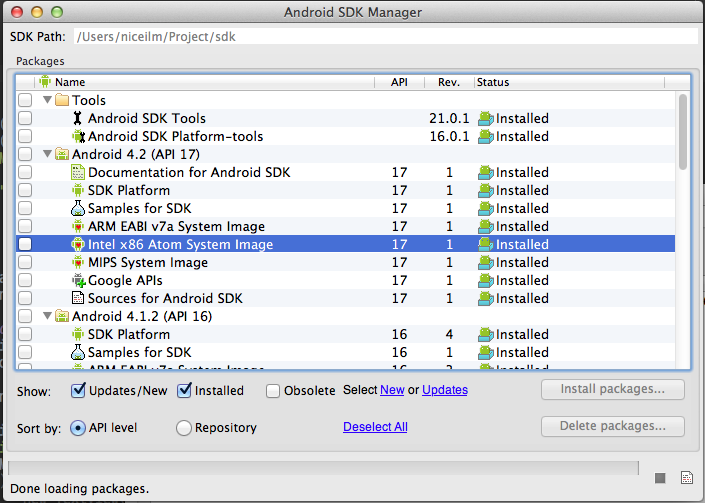This screenshot has width=705, height=503.
Task: Select the MIPS System Image row text
Action: [x=148, y=262]
